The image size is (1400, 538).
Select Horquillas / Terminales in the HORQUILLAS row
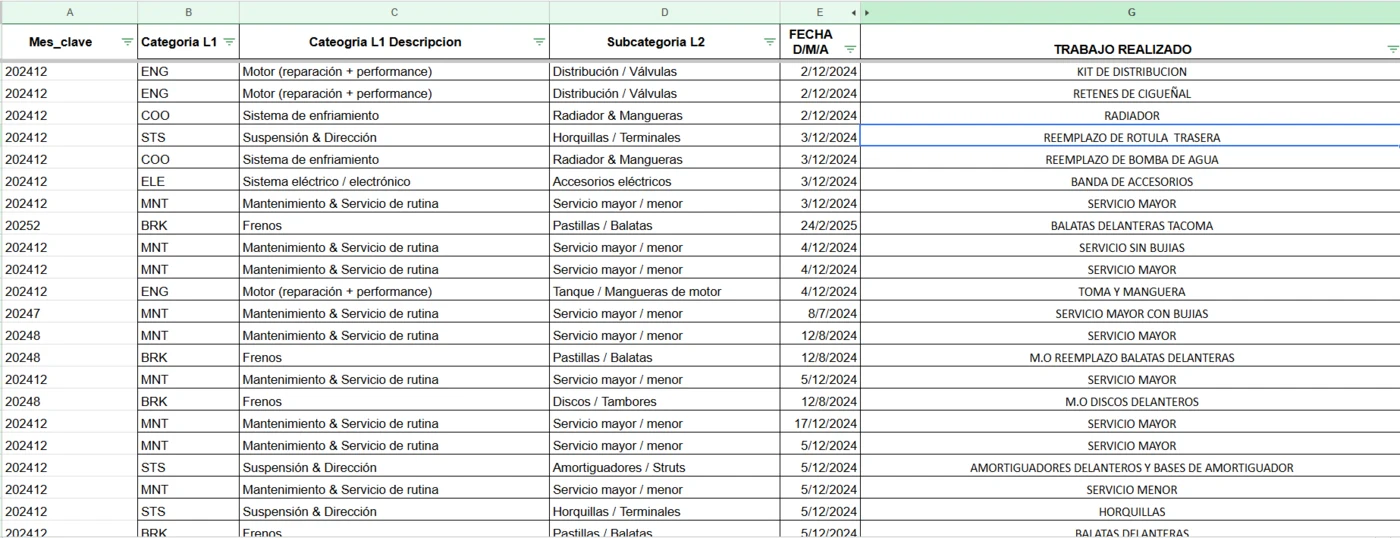[x=665, y=512]
